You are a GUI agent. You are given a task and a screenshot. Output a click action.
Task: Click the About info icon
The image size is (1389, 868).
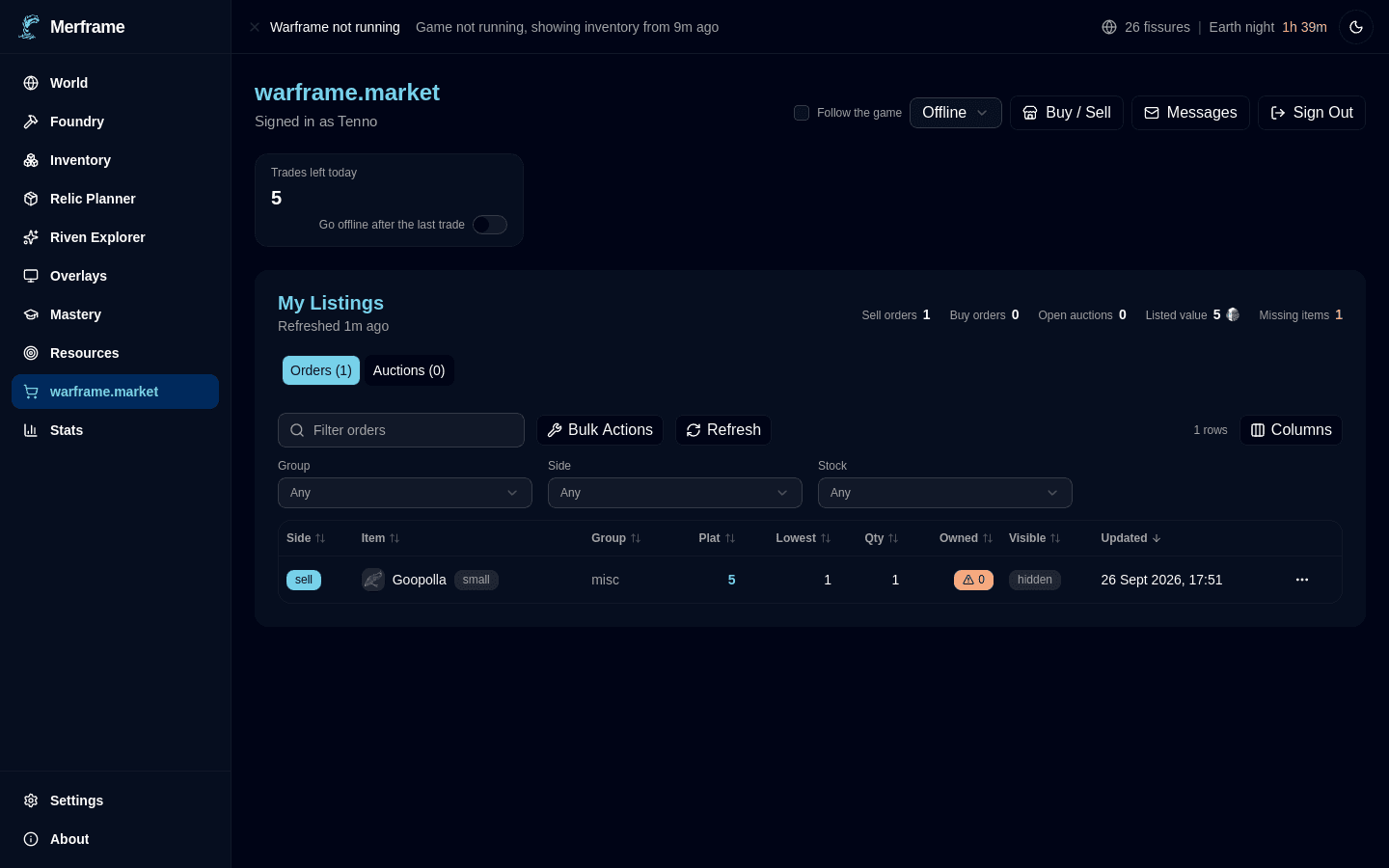31,839
